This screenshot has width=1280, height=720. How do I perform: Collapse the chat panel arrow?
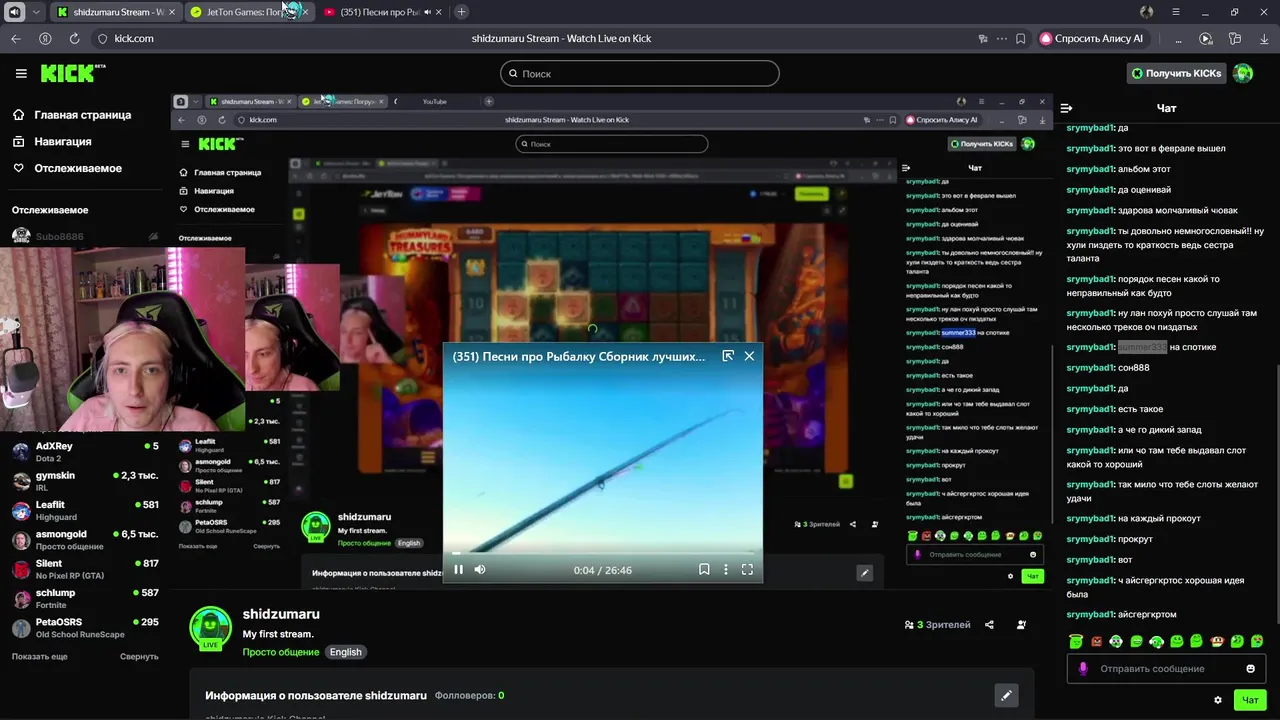pyautogui.click(x=1066, y=108)
